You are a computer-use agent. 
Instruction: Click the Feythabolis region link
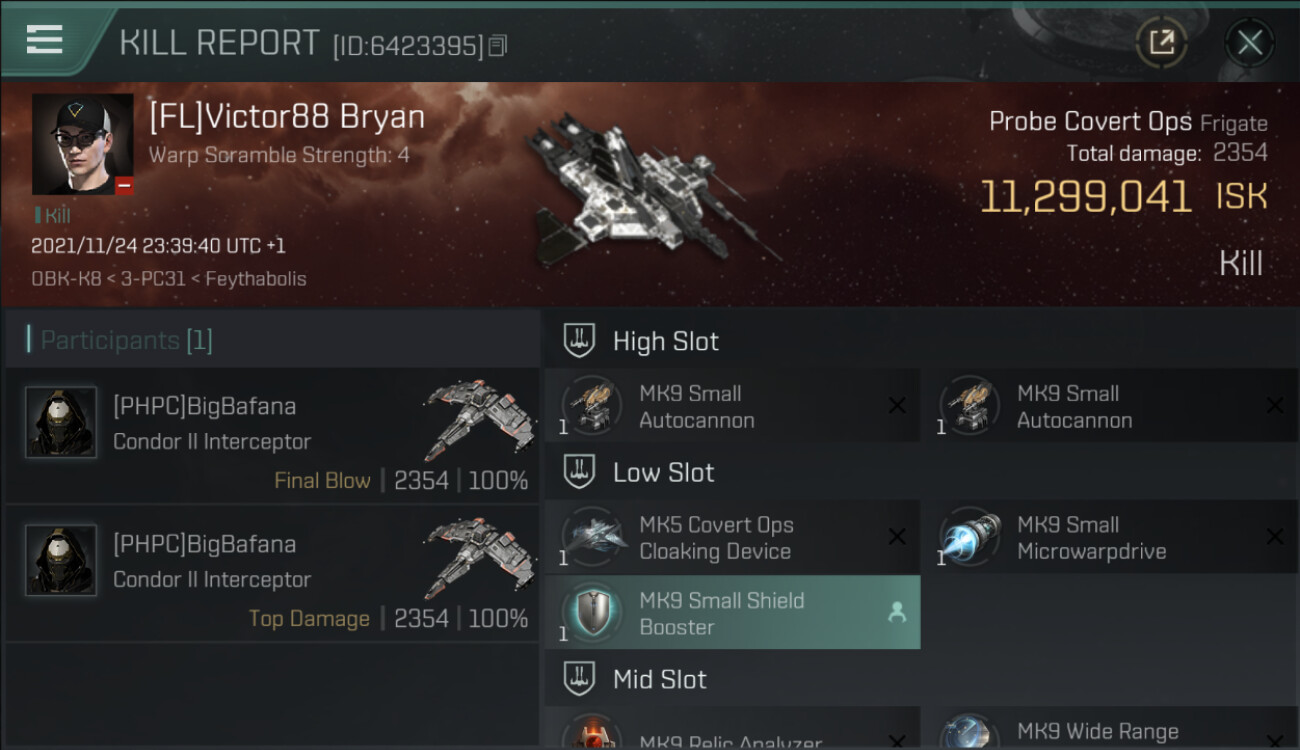(256, 279)
